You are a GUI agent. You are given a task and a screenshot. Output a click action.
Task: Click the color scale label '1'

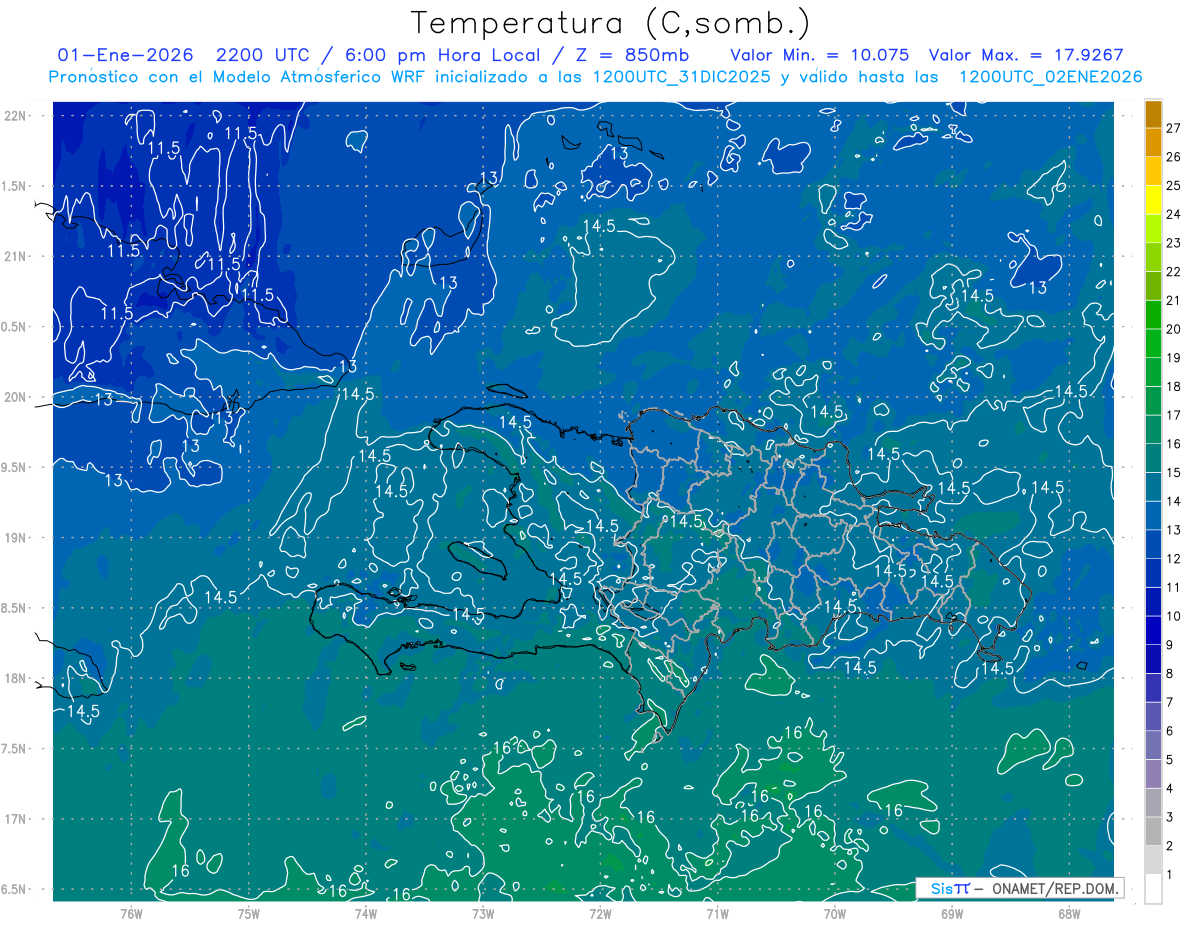click(x=1170, y=875)
